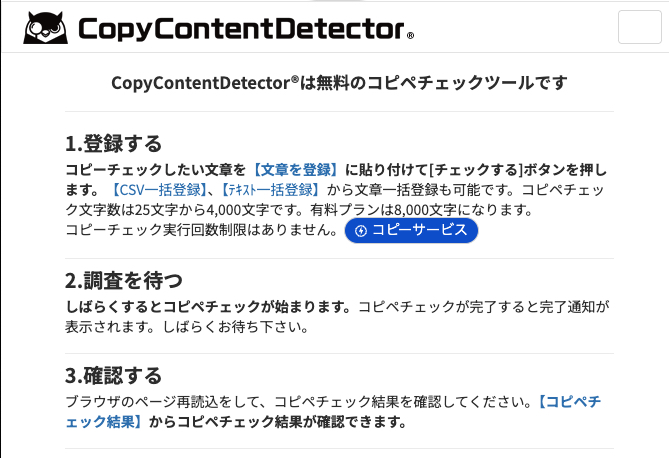Viewport: 669px width, 458px height.
Task: Click the text コピーチェック実行回数制限はありません
Action: click(202, 231)
